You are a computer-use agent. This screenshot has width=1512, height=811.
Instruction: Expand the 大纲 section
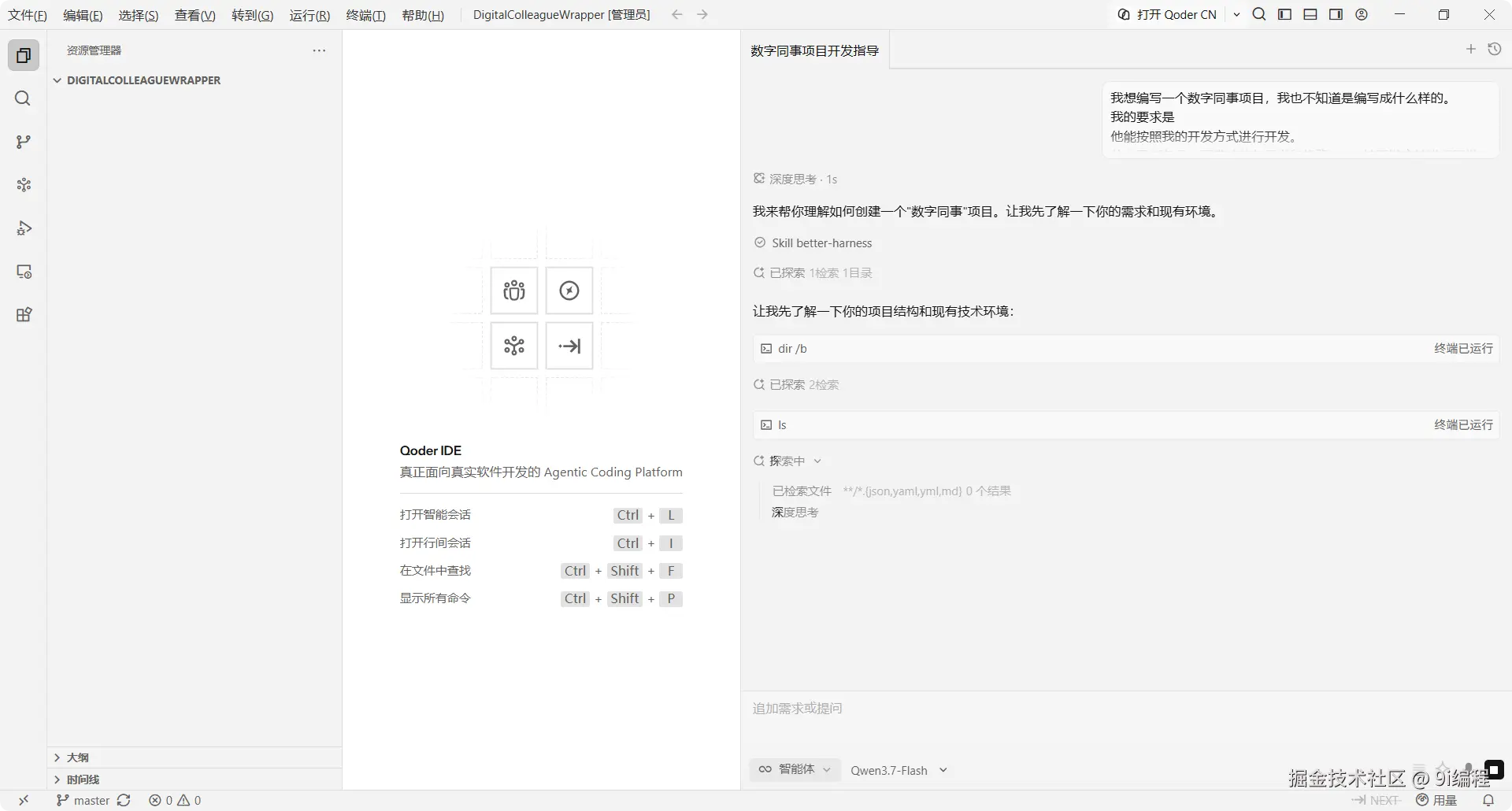tap(195, 757)
